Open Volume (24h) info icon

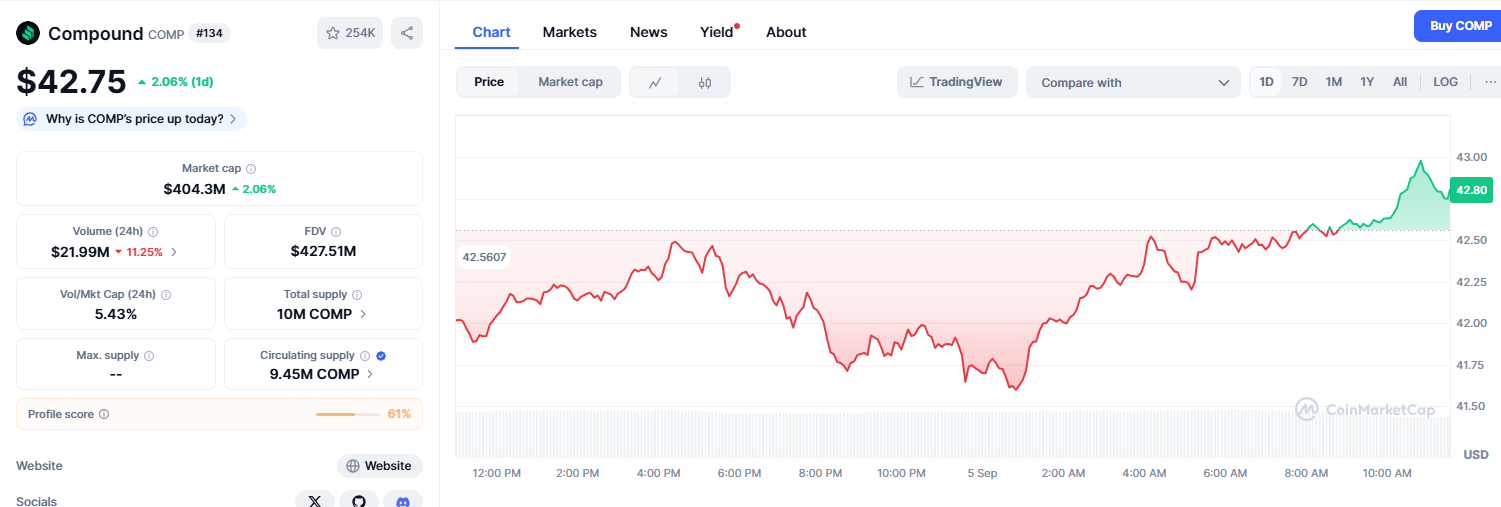(152, 232)
